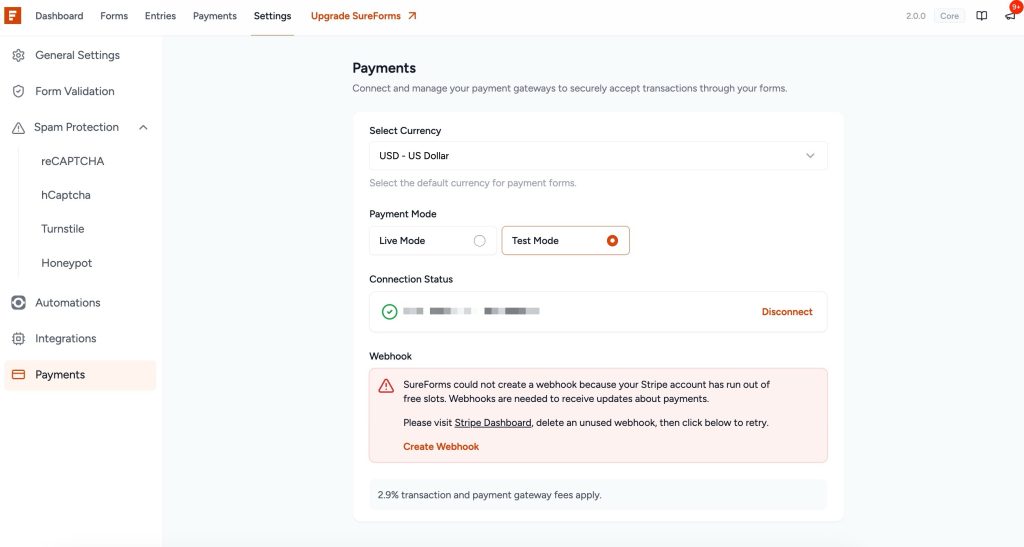Screen dimensions: 1024x547
Task: Click the Upgrade SureForms link
Action: pos(356,16)
